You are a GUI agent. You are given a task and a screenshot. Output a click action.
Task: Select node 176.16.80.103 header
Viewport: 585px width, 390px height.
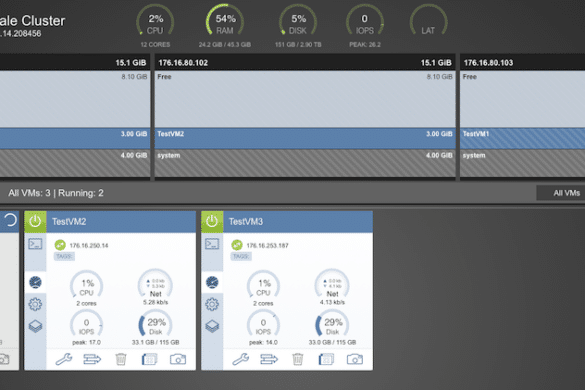click(x=522, y=63)
